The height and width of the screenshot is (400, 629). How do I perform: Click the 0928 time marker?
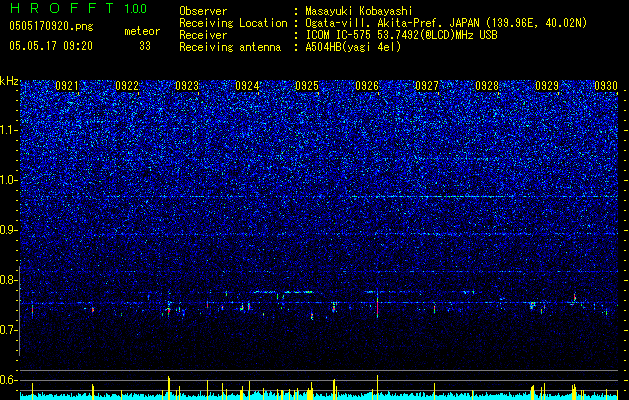[487, 86]
